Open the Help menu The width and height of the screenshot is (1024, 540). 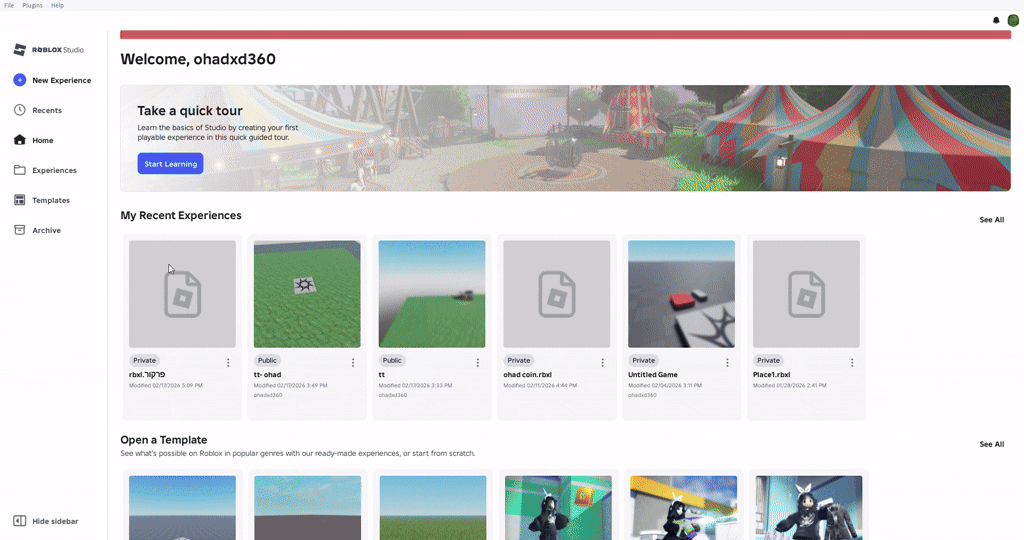point(57,5)
